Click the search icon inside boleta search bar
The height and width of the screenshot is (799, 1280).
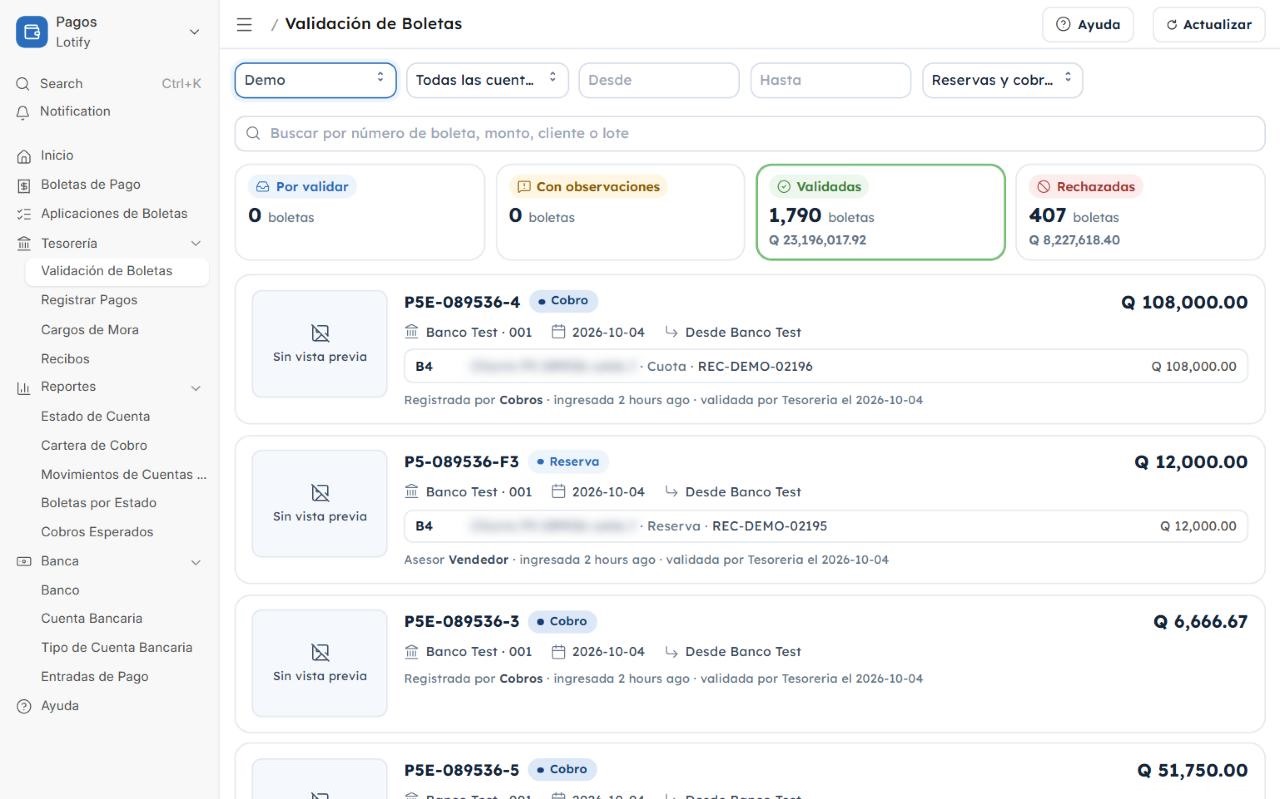coord(252,133)
